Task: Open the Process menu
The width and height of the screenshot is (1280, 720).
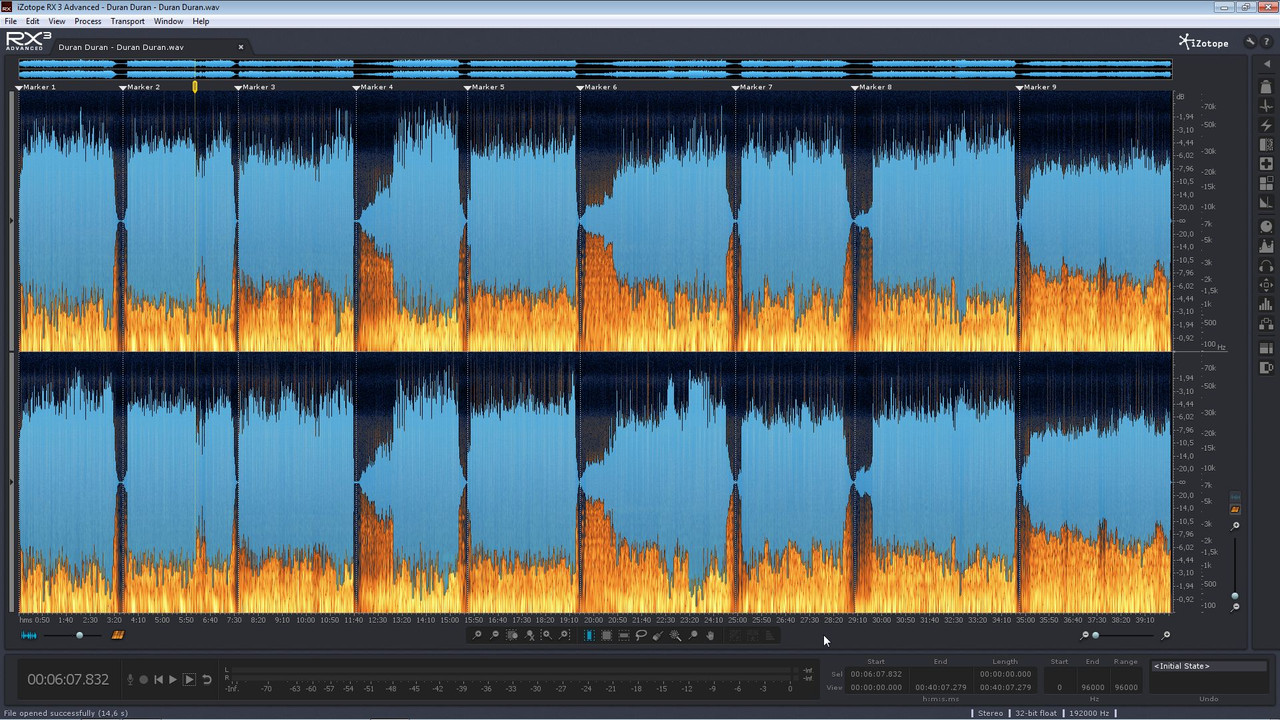Action: coord(88,21)
